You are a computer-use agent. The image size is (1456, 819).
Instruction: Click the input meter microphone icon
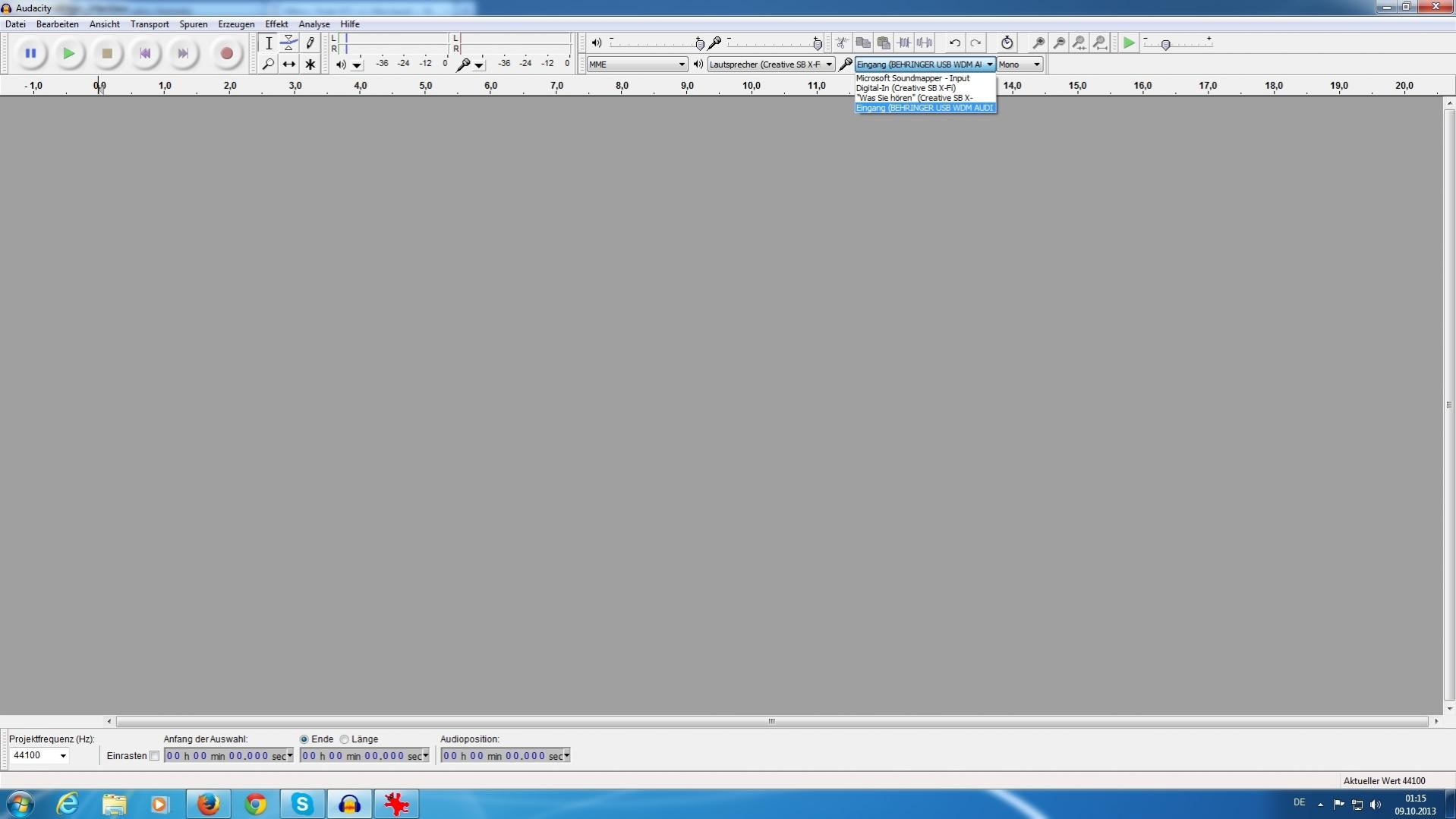pos(463,65)
